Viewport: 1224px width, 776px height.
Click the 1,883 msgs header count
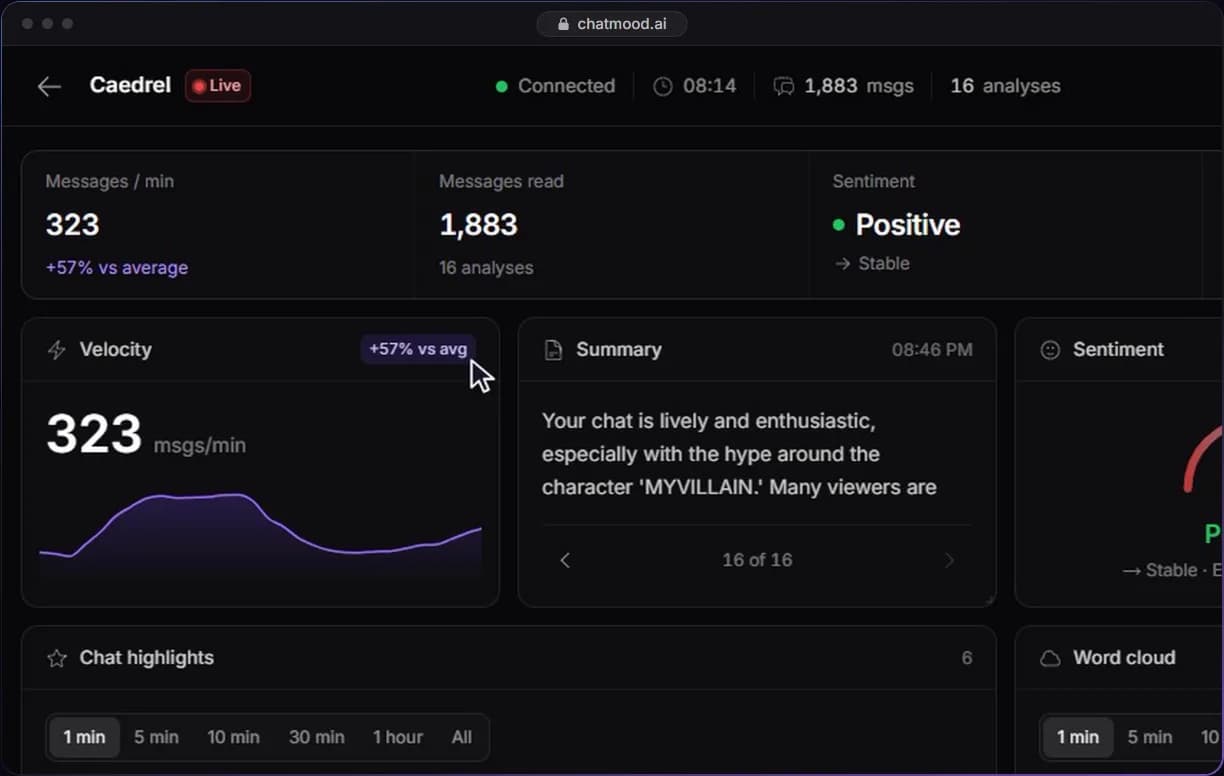[859, 86]
